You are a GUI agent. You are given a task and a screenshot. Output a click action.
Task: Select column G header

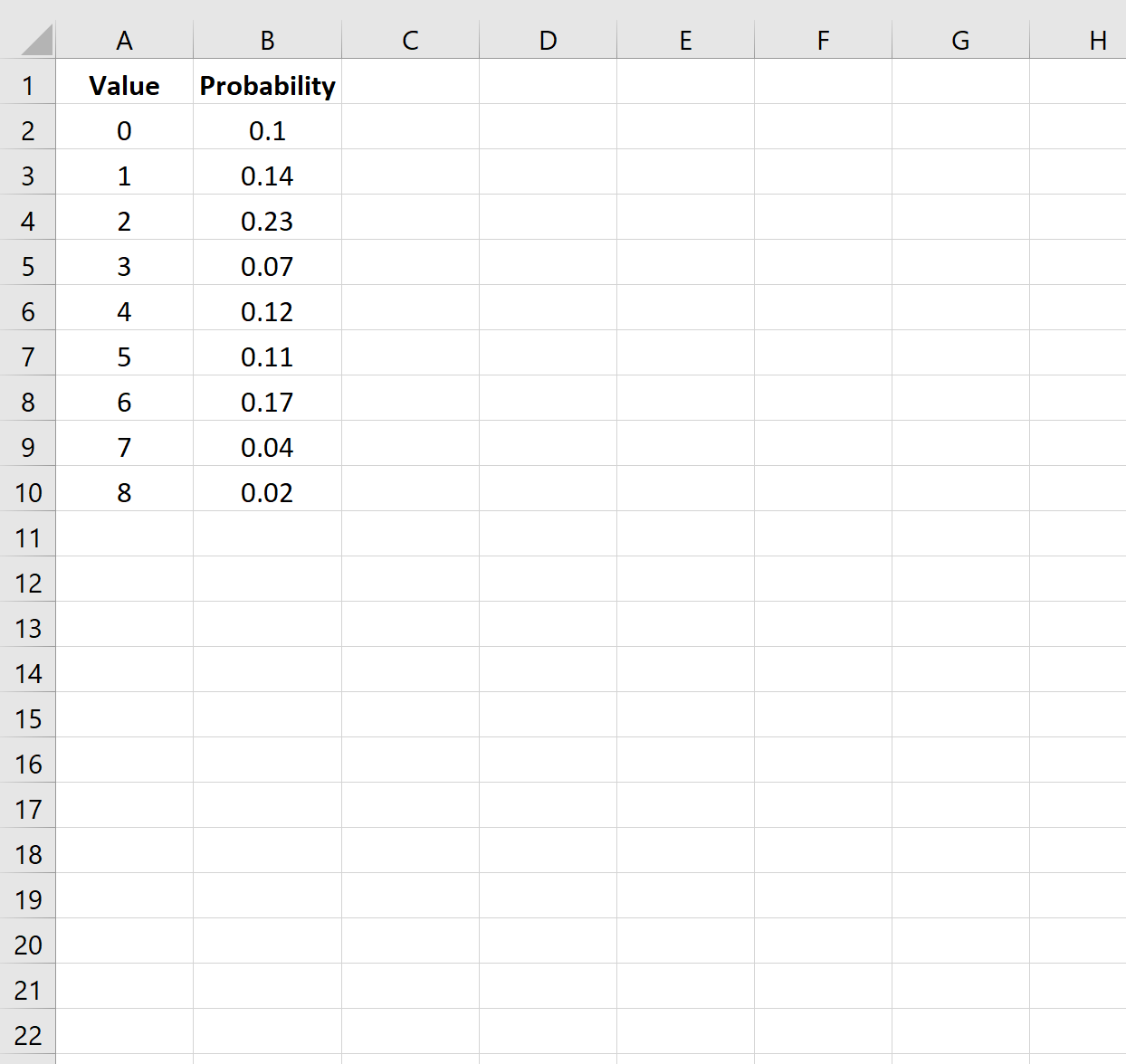click(x=961, y=40)
